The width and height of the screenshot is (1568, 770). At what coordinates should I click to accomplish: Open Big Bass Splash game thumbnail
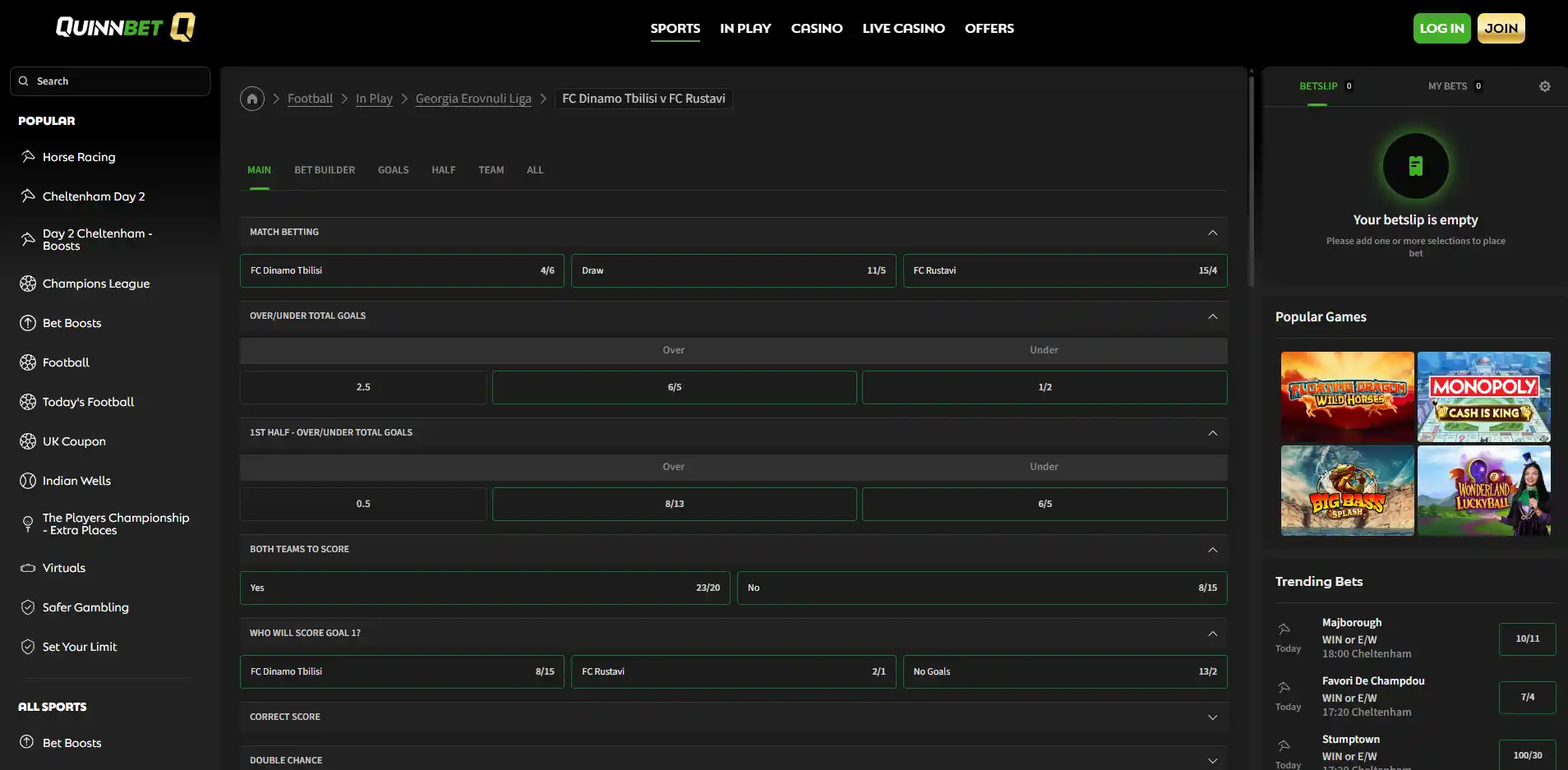point(1347,491)
